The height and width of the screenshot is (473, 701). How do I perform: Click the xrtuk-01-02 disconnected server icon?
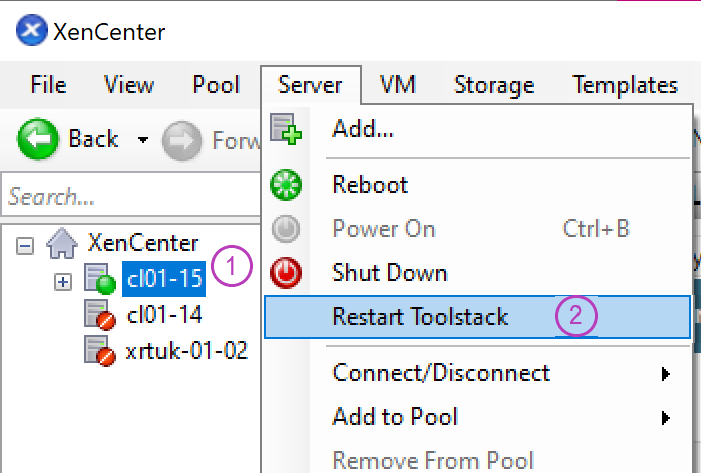99,351
